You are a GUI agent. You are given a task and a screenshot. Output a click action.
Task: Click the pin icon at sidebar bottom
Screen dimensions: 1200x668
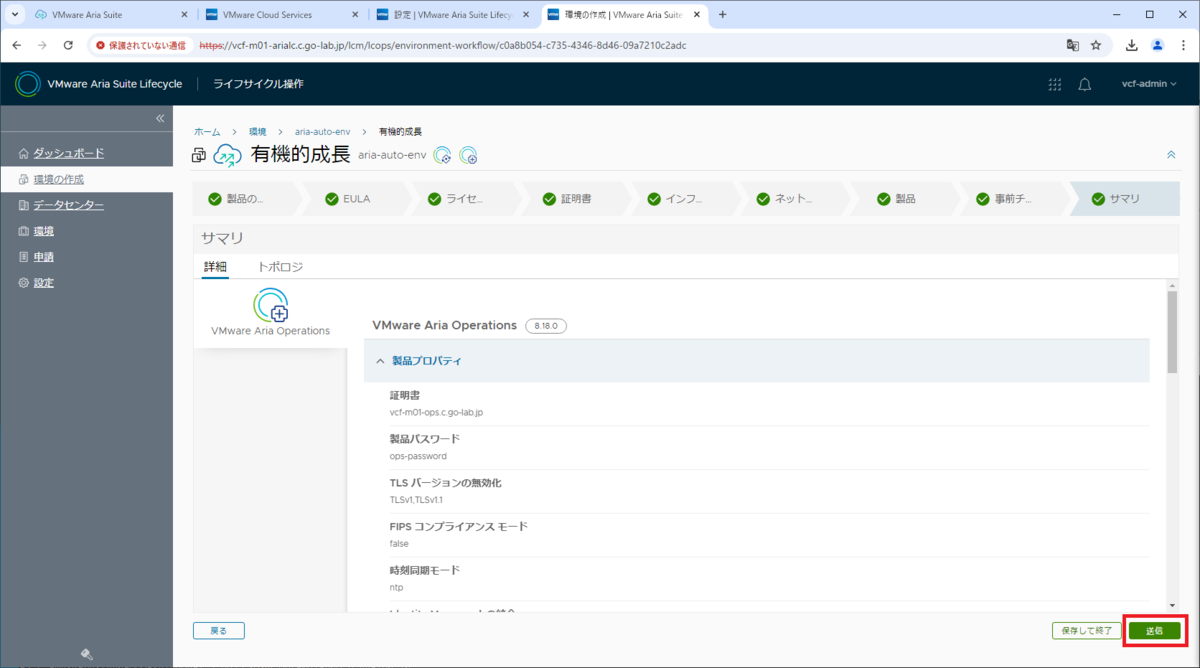(86, 655)
